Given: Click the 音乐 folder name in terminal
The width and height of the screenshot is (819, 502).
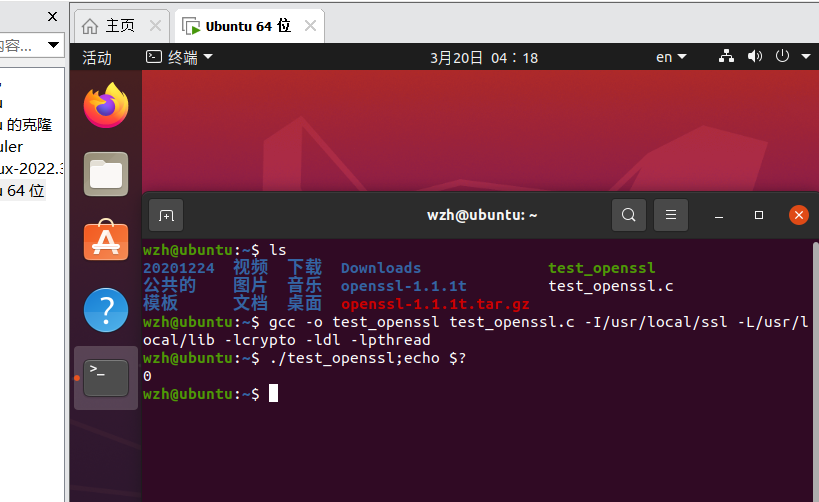Looking at the screenshot, I should (305, 285).
